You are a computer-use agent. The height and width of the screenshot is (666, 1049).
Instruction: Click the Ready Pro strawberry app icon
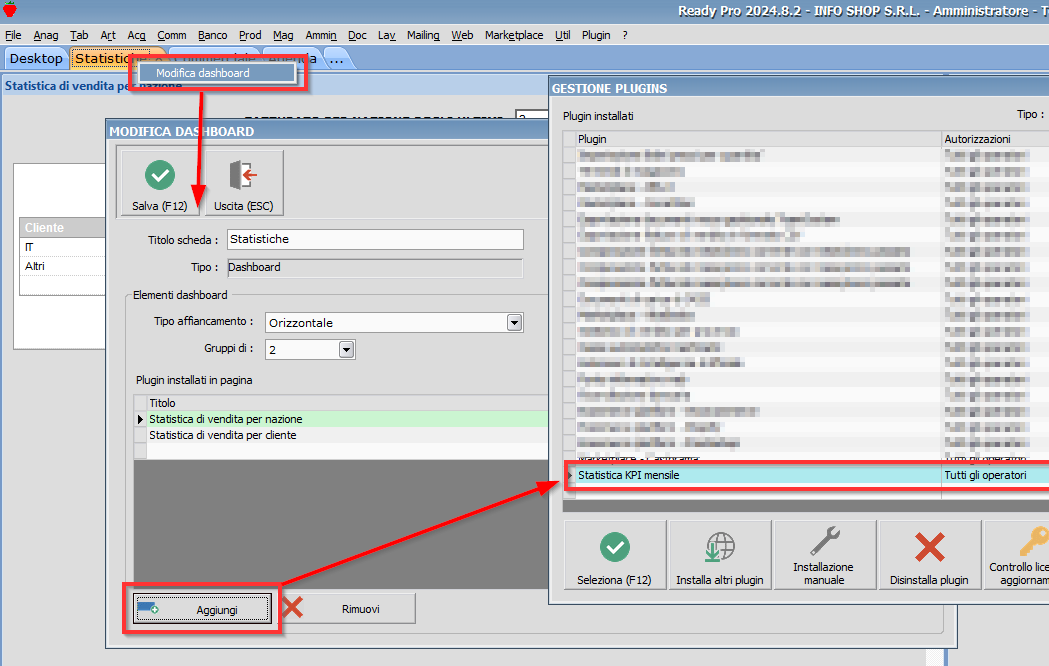tap(9, 9)
